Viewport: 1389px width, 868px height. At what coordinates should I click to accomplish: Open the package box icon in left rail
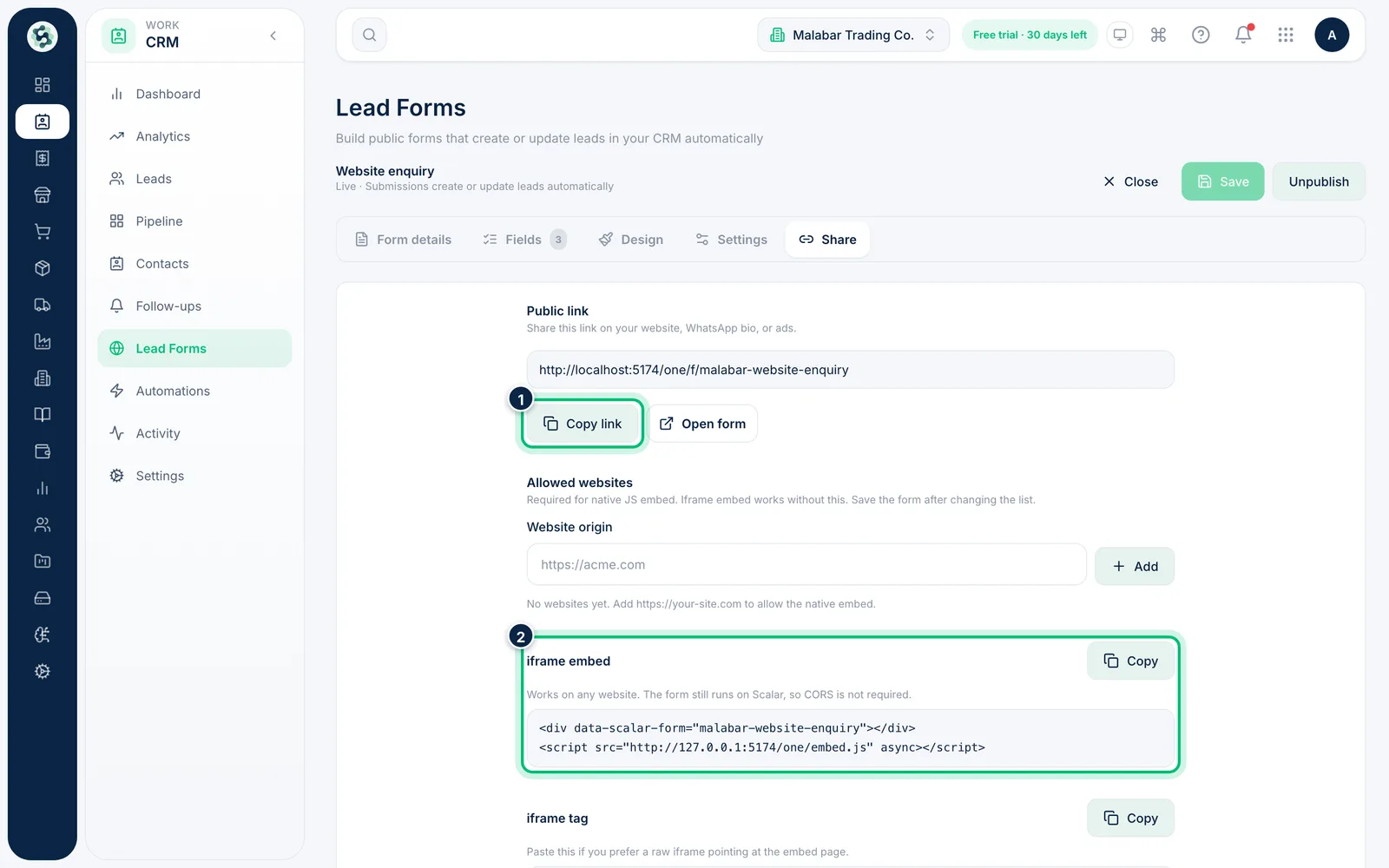(42, 268)
